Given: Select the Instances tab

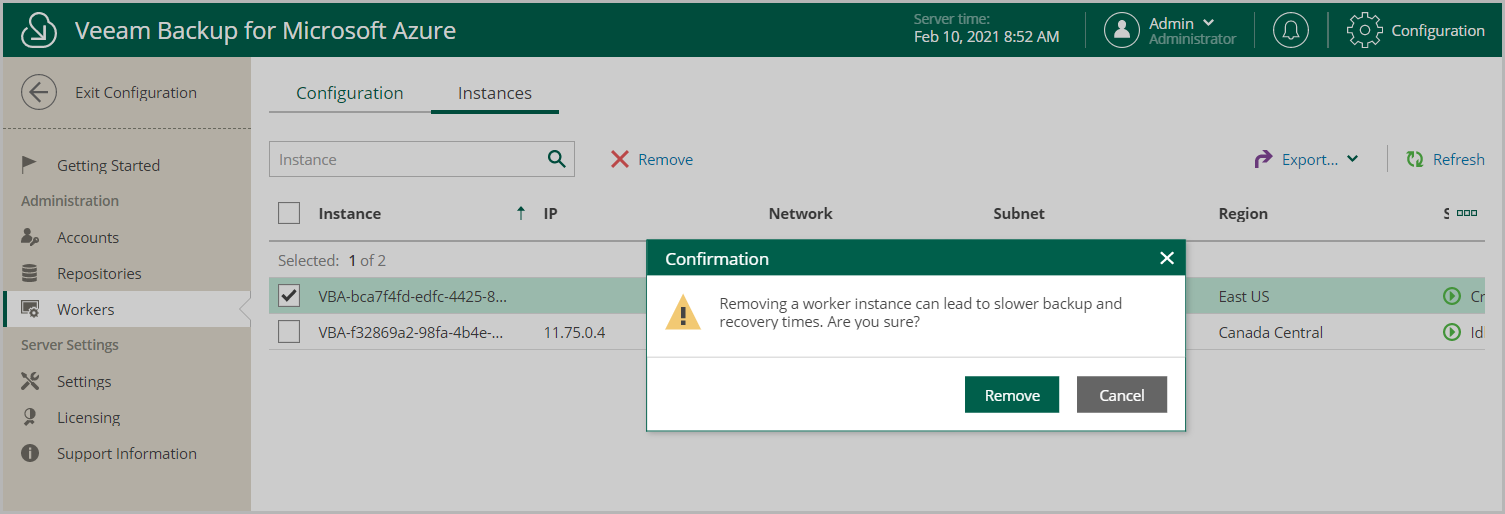Looking at the screenshot, I should point(495,93).
